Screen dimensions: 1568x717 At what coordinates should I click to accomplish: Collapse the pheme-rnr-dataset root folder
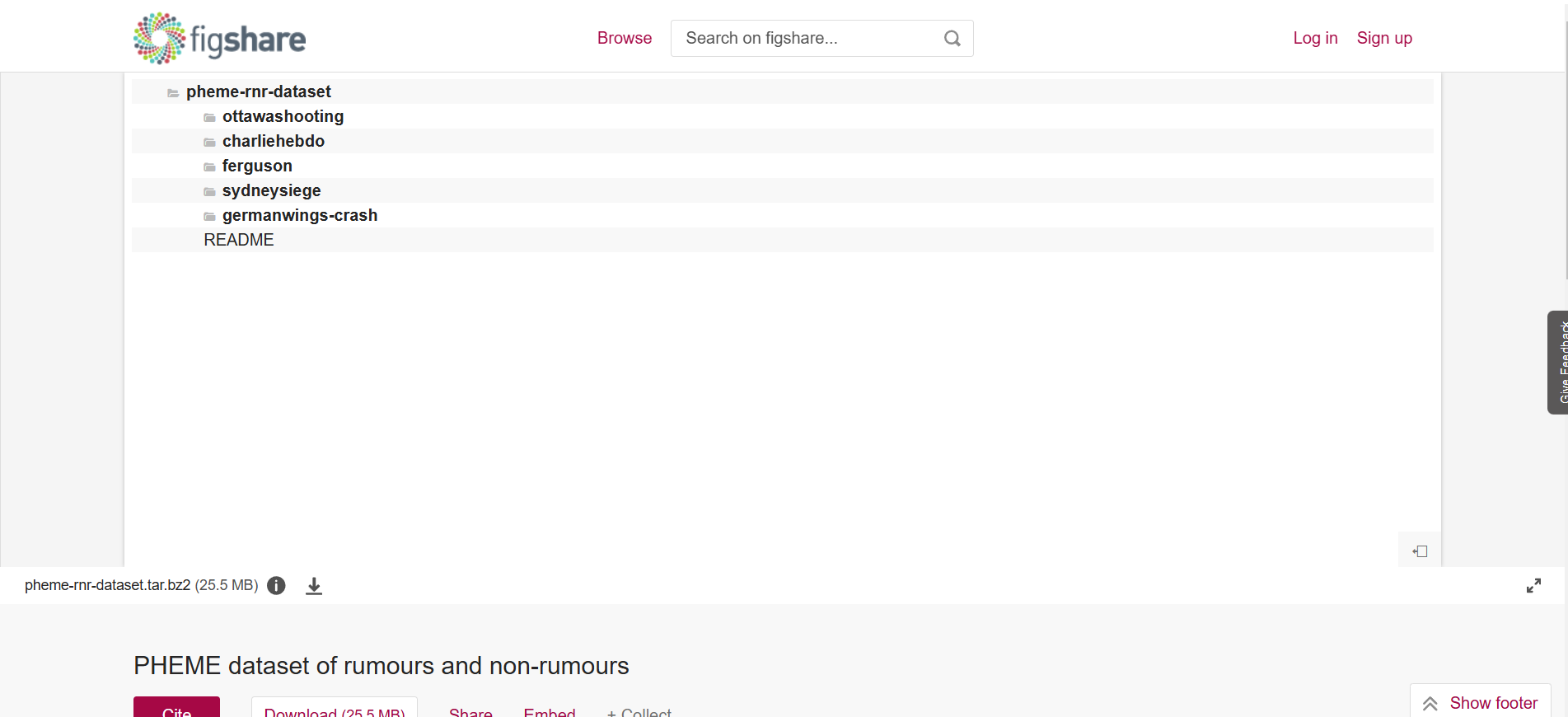coord(173,92)
